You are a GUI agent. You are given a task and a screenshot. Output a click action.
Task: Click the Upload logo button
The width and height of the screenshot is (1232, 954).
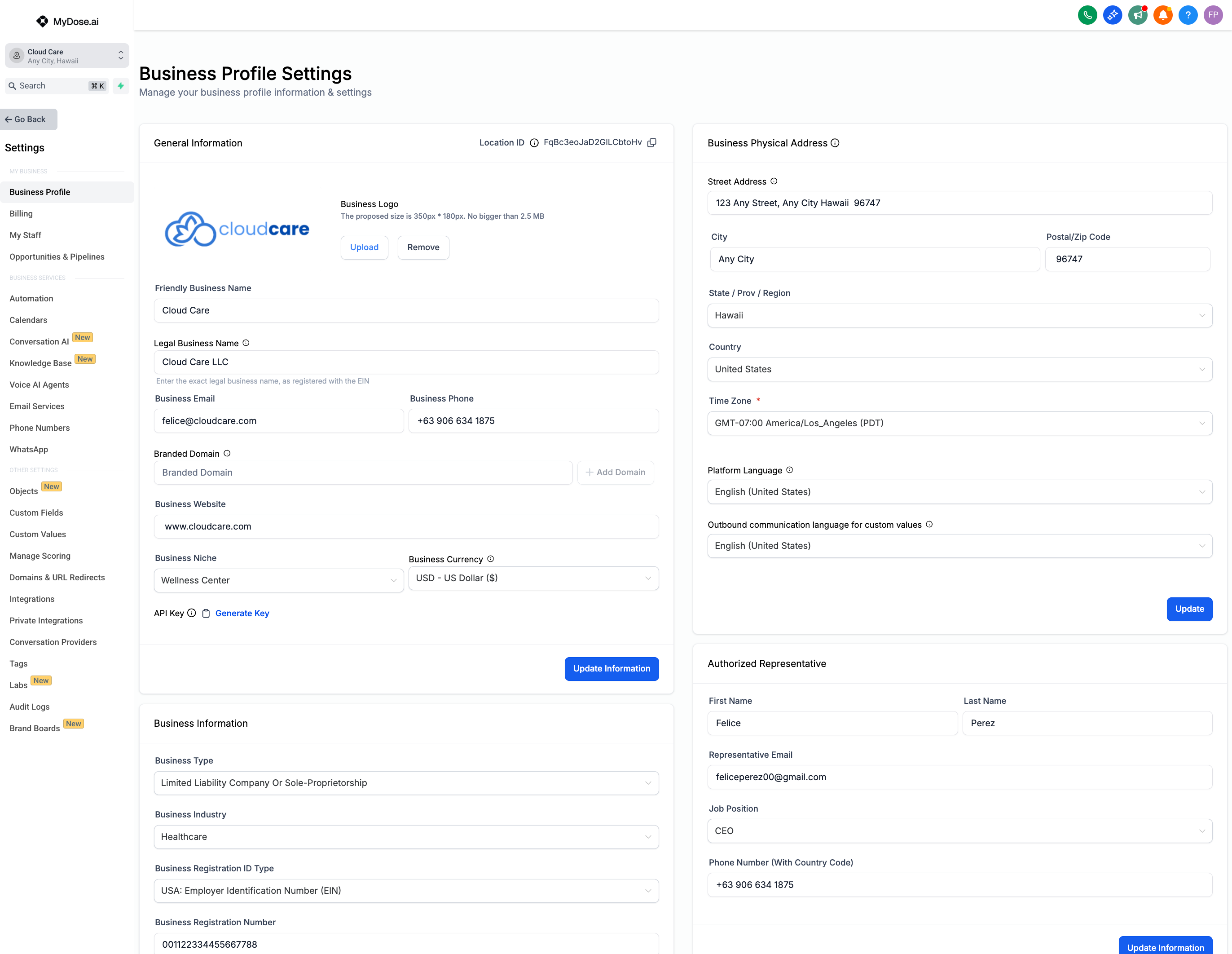(x=364, y=247)
